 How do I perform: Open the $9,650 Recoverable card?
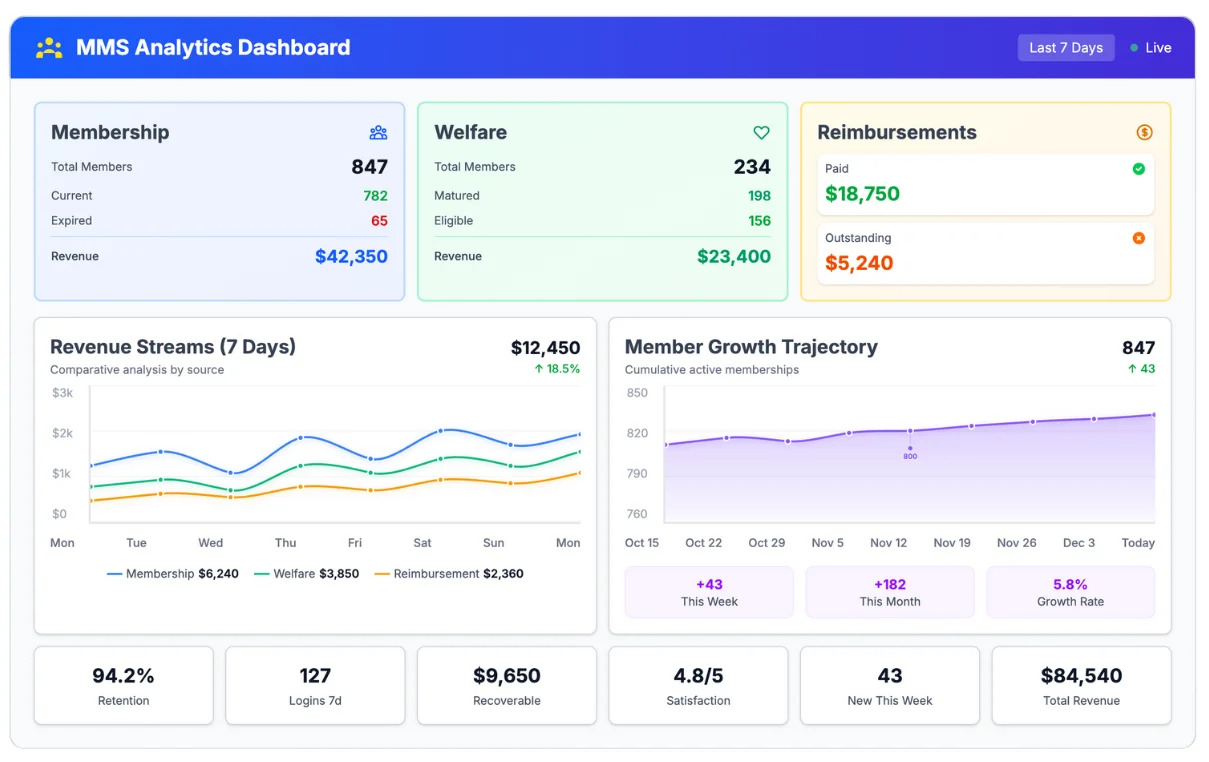pyautogui.click(x=507, y=686)
